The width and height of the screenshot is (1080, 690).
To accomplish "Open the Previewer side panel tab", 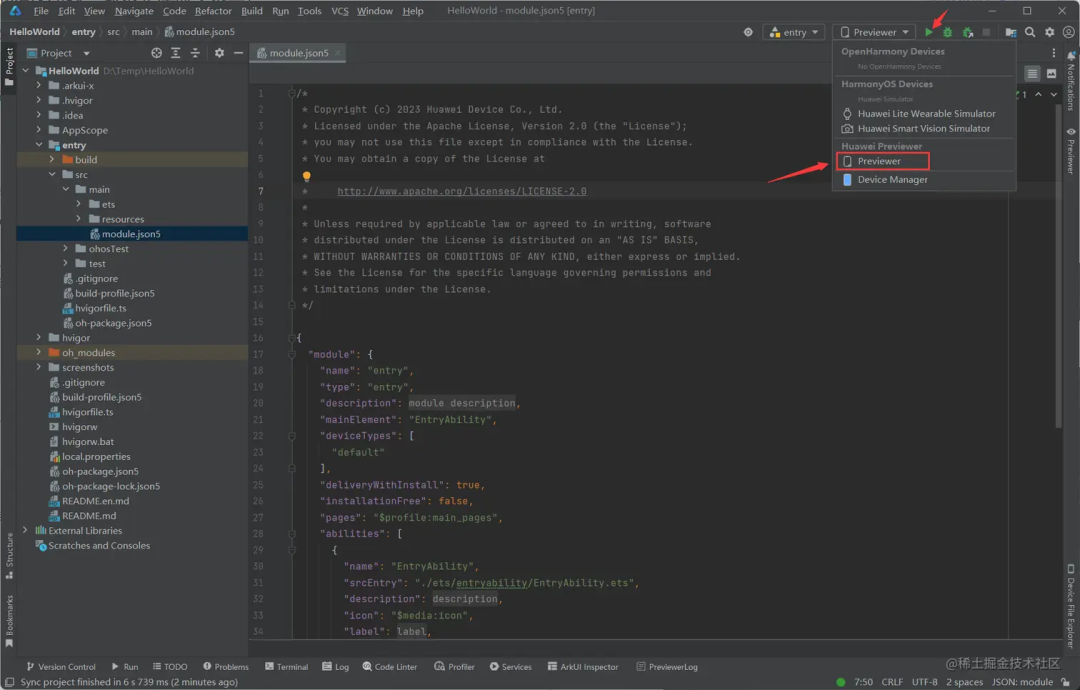I will [1070, 151].
